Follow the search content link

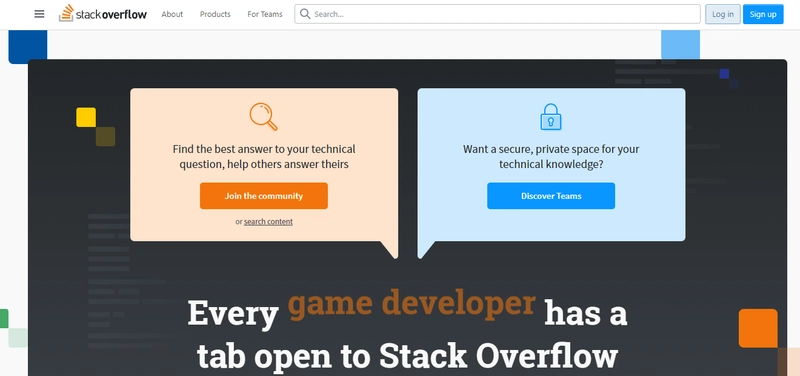(x=268, y=221)
